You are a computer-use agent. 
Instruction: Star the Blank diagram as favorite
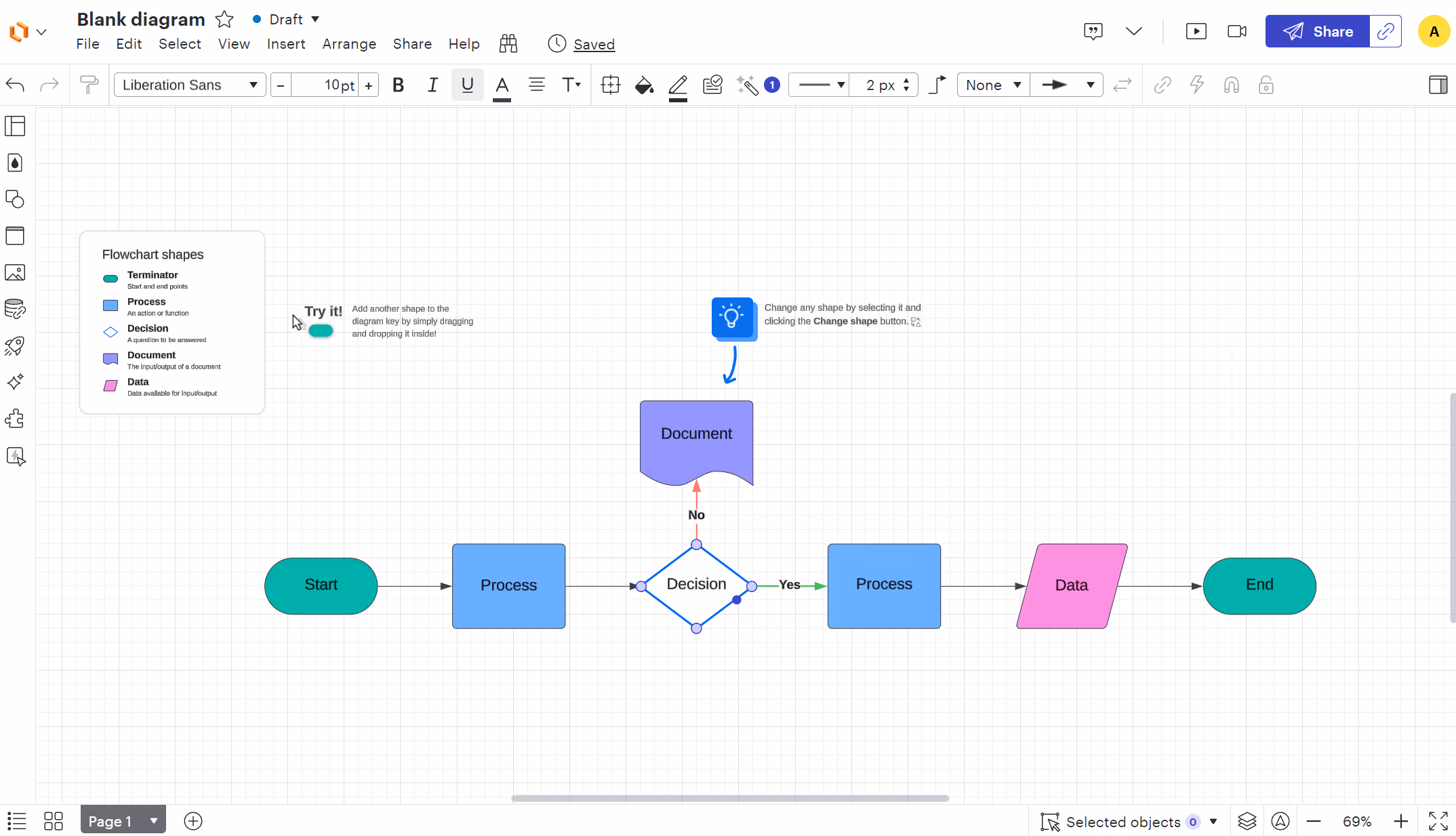click(224, 19)
